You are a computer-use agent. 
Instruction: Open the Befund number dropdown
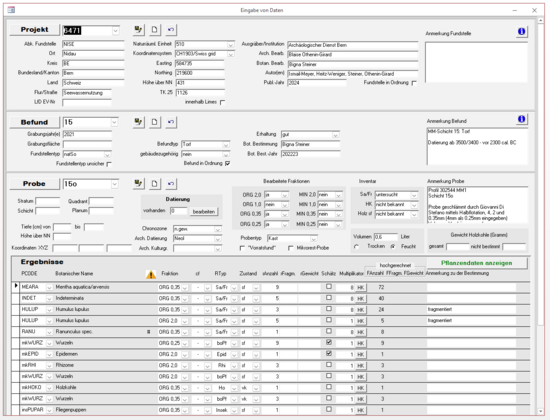point(114,122)
